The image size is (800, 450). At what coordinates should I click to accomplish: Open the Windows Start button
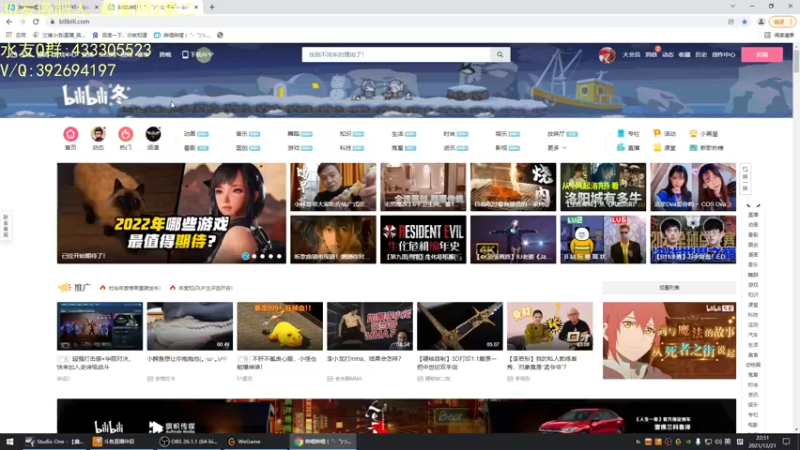(x=10, y=441)
